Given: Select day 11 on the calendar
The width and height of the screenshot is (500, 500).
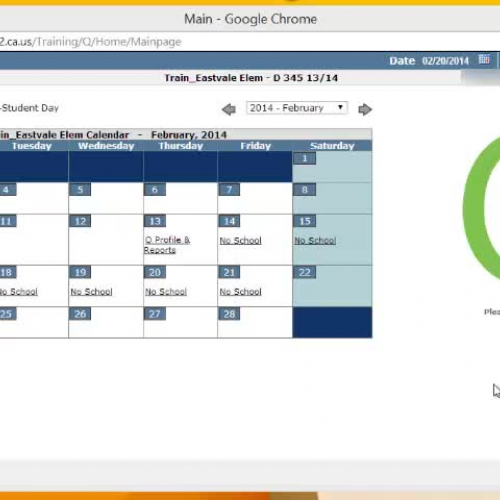Looking at the screenshot, I should 7,221.
